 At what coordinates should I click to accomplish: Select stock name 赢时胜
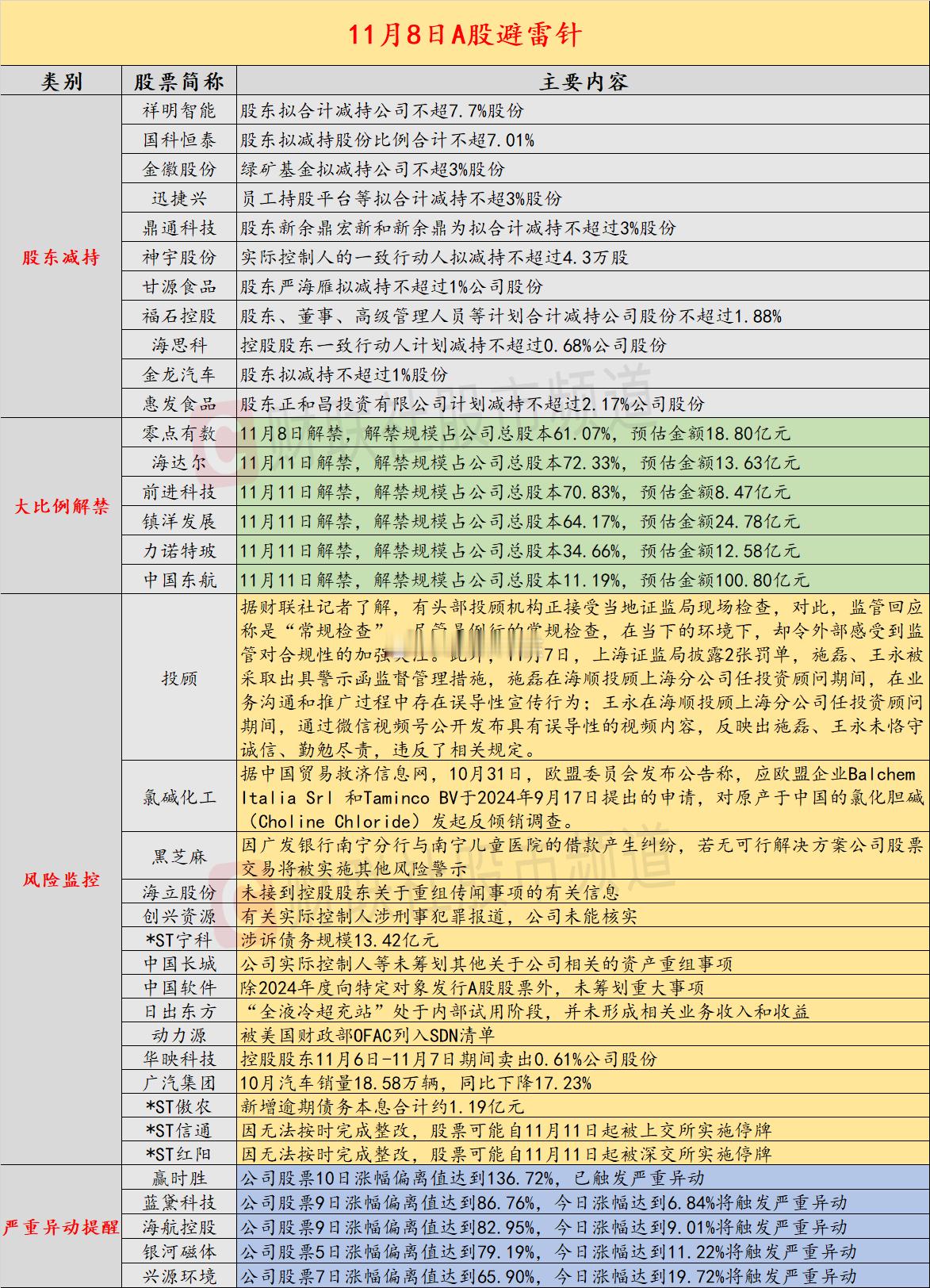179,1178
